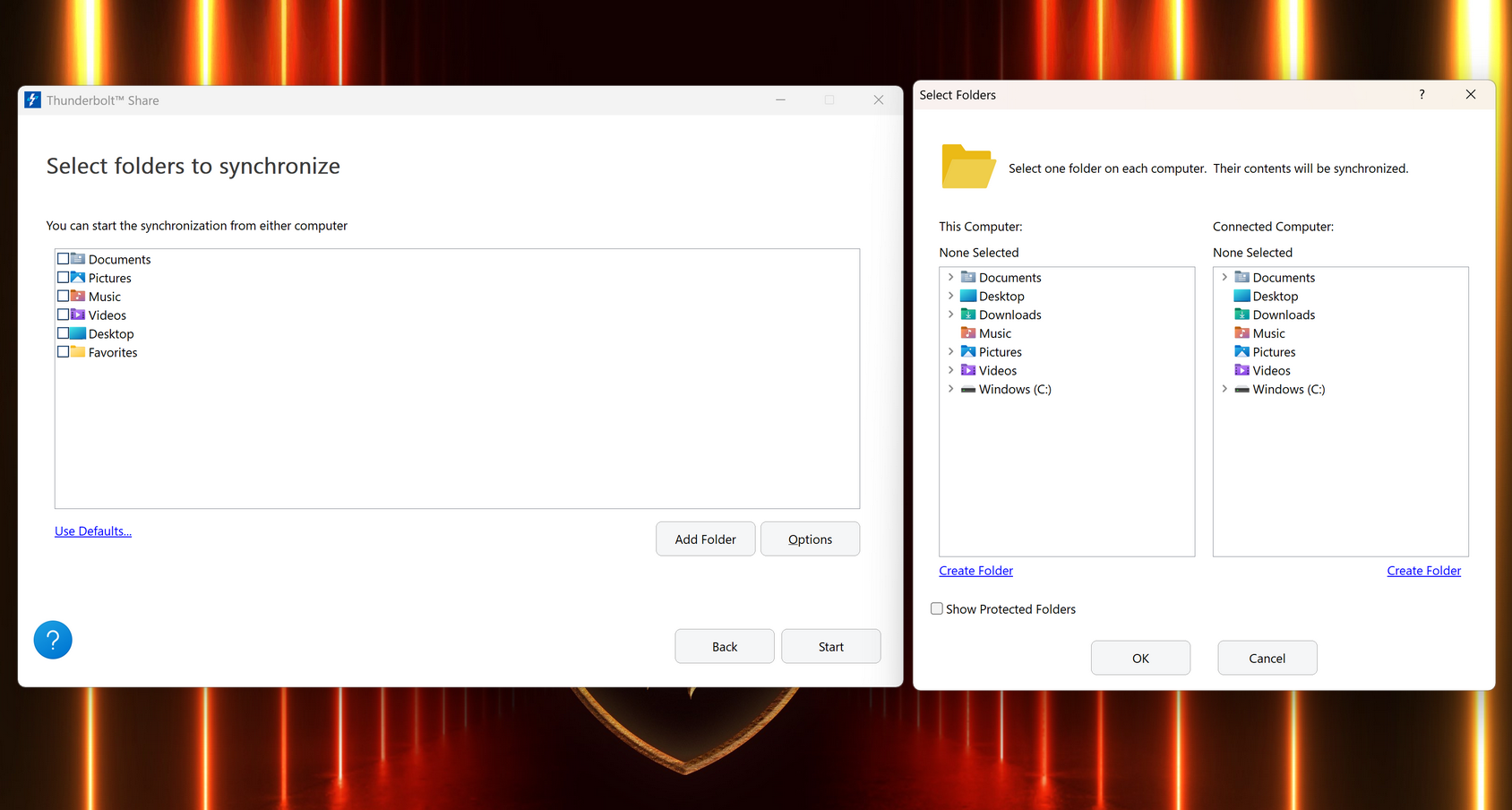The width and height of the screenshot is (1512, 810).
Task: Open the Use Defaults link
Action: pos(93,531)
